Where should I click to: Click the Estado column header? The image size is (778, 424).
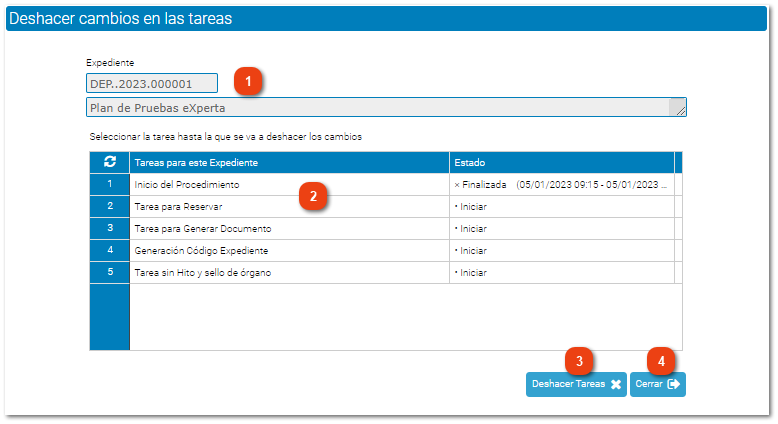click(x=562, y=163)
